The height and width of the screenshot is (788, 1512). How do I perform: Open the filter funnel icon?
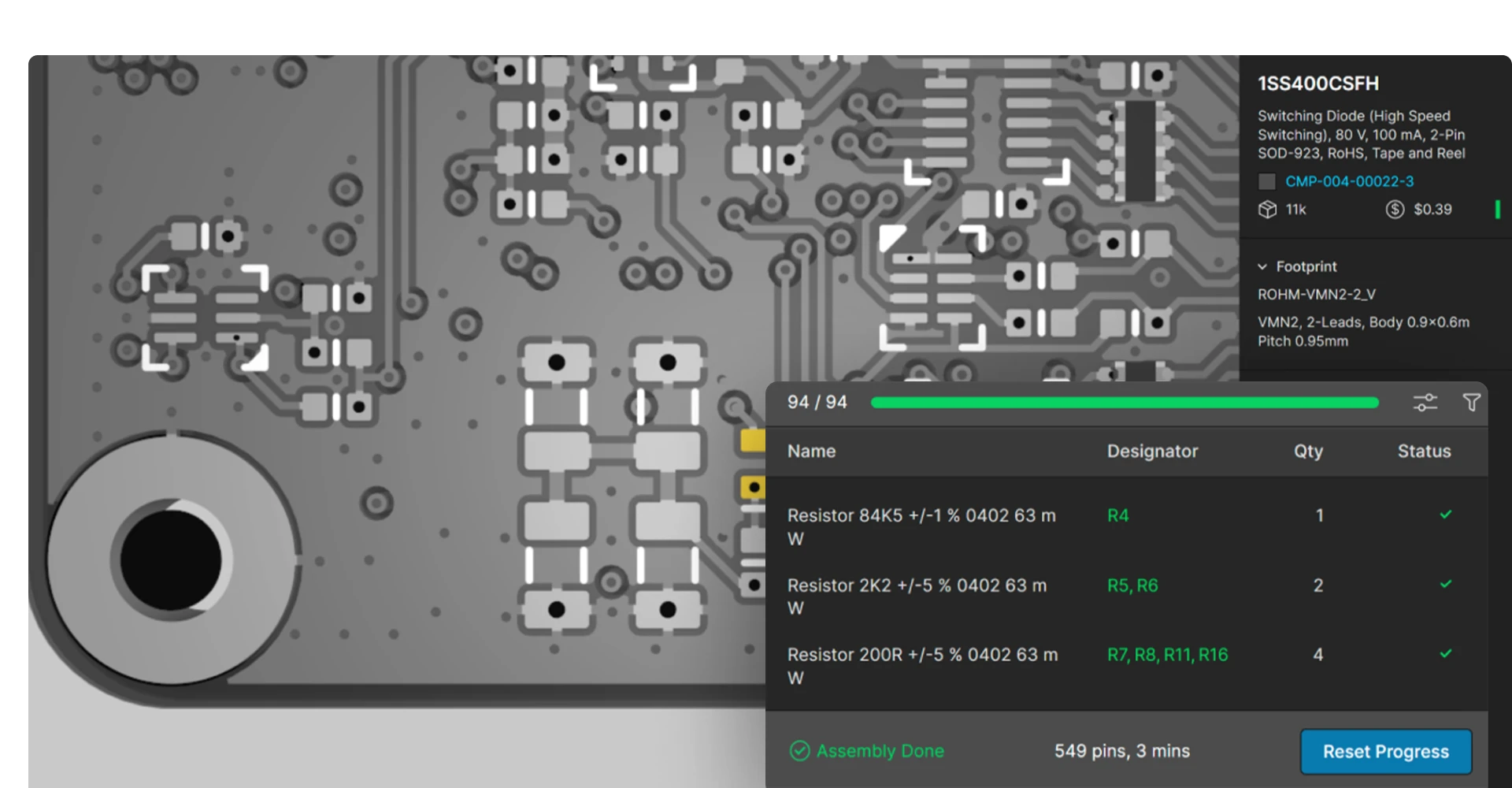click(1471, 403)
